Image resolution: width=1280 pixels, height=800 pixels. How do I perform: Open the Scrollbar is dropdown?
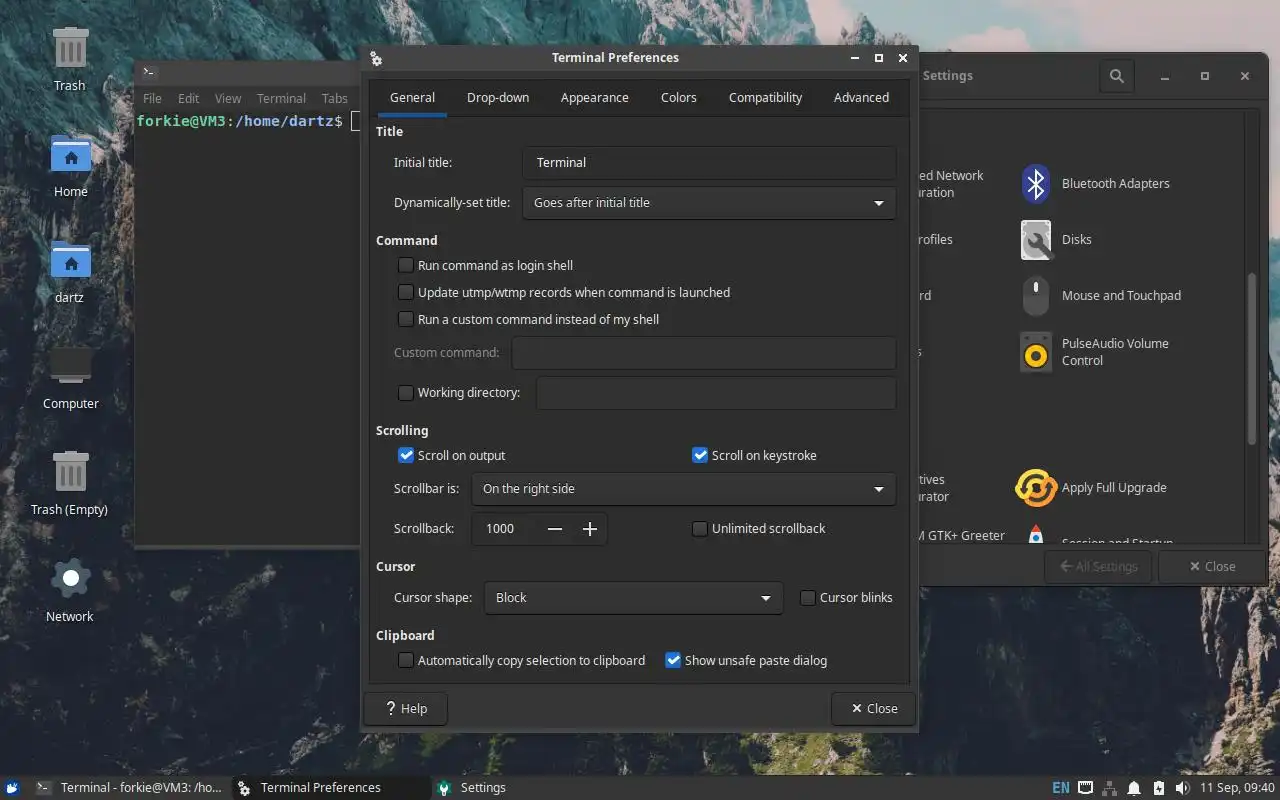click(x=684, y=489)
